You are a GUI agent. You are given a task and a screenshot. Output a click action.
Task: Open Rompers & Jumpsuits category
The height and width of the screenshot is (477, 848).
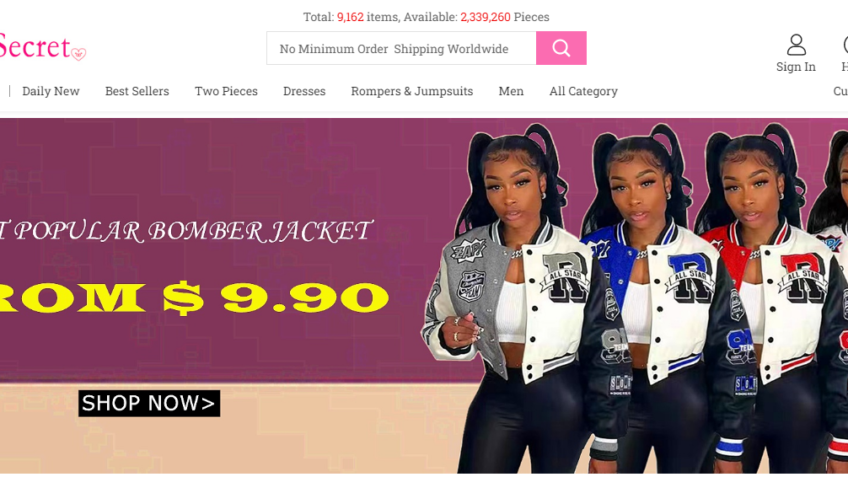tap(412, 91)
